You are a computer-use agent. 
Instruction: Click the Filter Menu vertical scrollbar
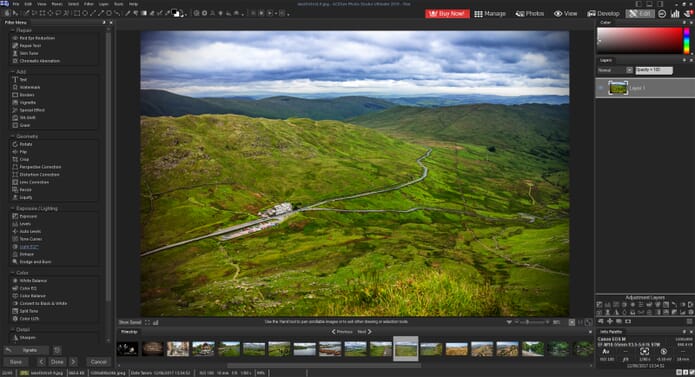click(x=108, y=166)
